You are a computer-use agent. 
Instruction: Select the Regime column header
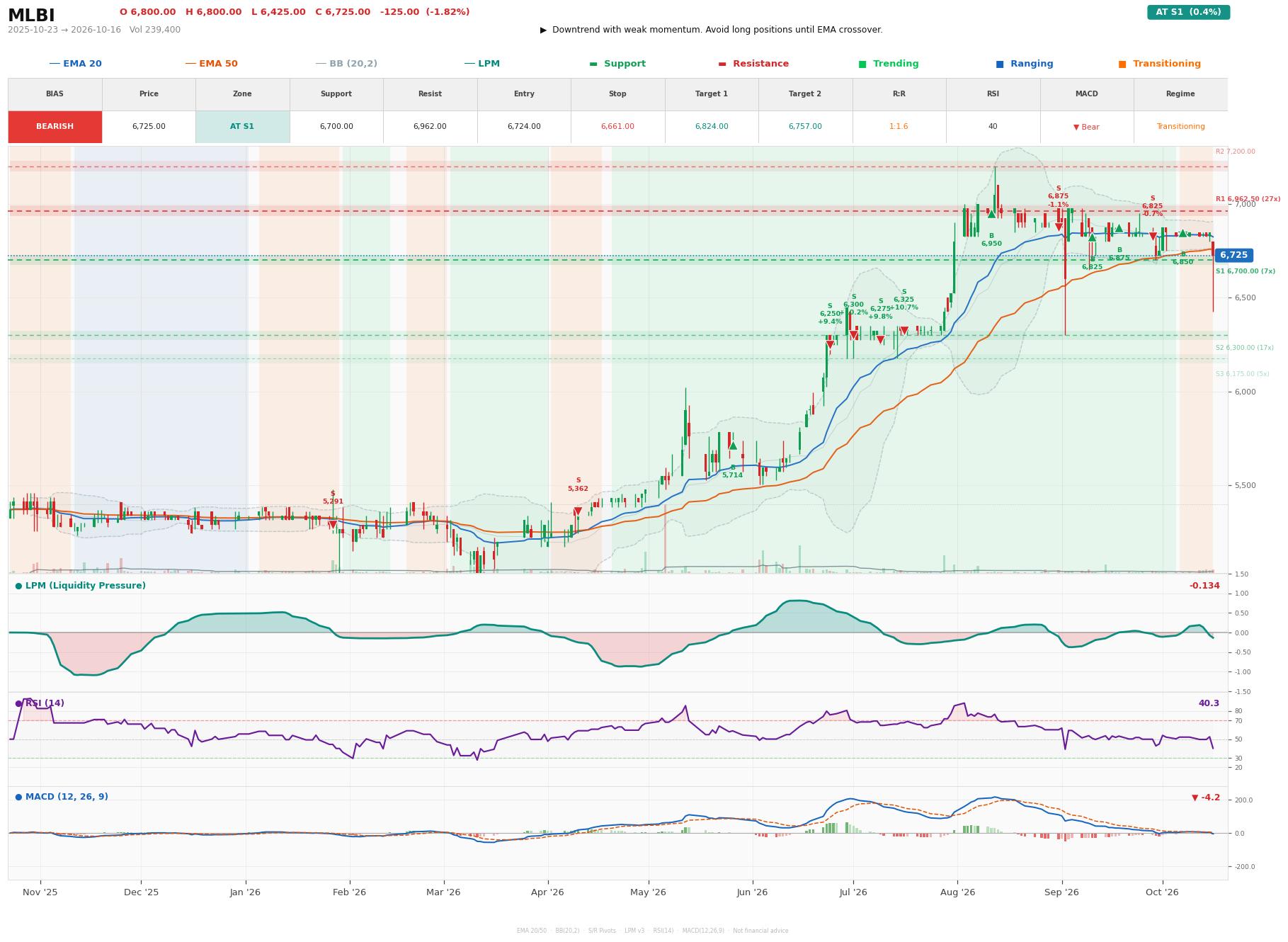coord(1180,94)
